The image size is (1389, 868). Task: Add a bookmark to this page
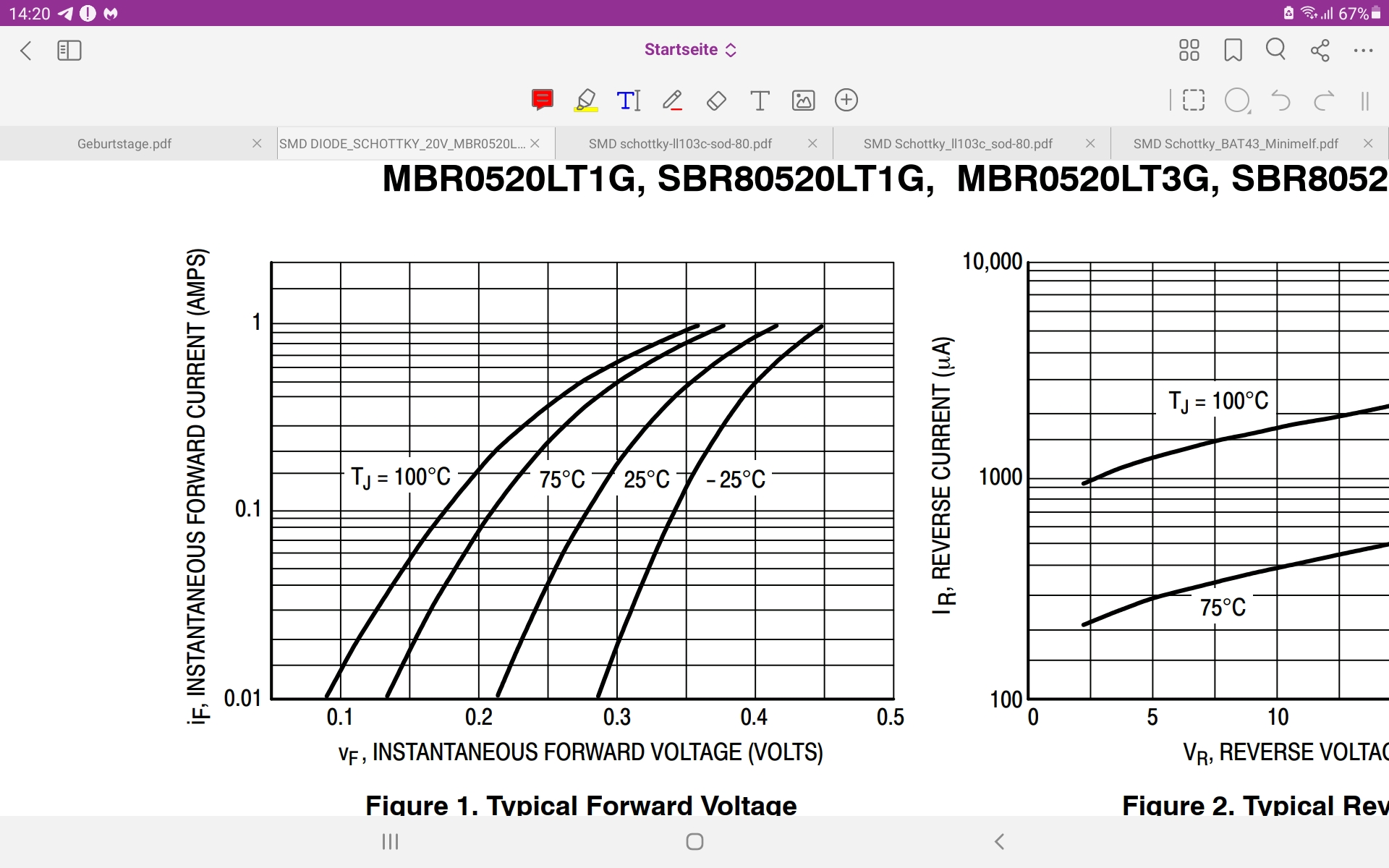[x=1233, y=50]
